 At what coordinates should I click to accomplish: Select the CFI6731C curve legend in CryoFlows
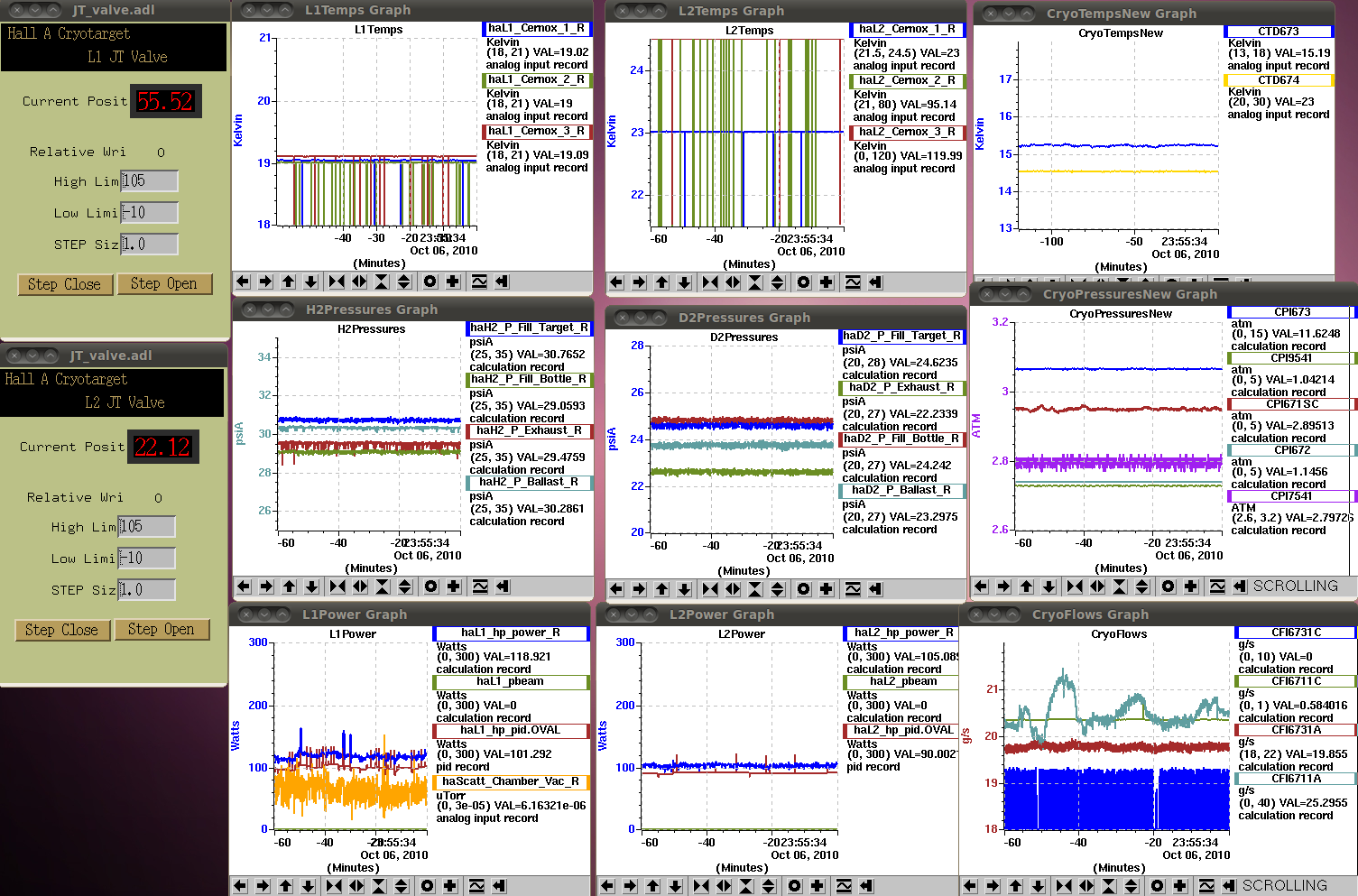click(1296, 633)
